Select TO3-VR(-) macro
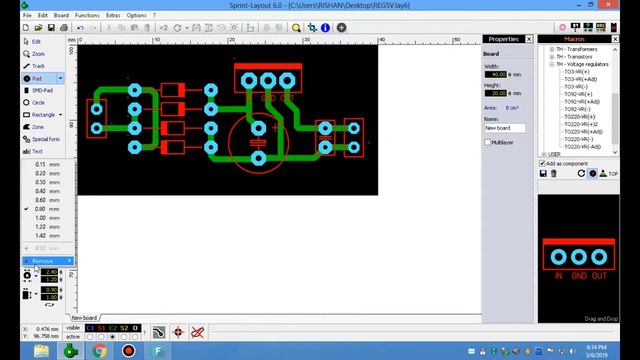This screenshot has height=360, width=640. tap(576, 87)
